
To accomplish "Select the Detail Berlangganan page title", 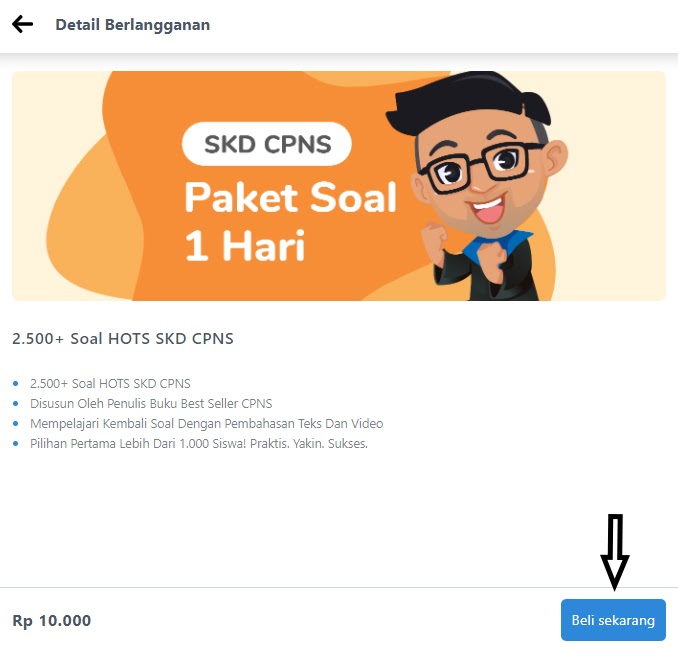I will point(133,25).
